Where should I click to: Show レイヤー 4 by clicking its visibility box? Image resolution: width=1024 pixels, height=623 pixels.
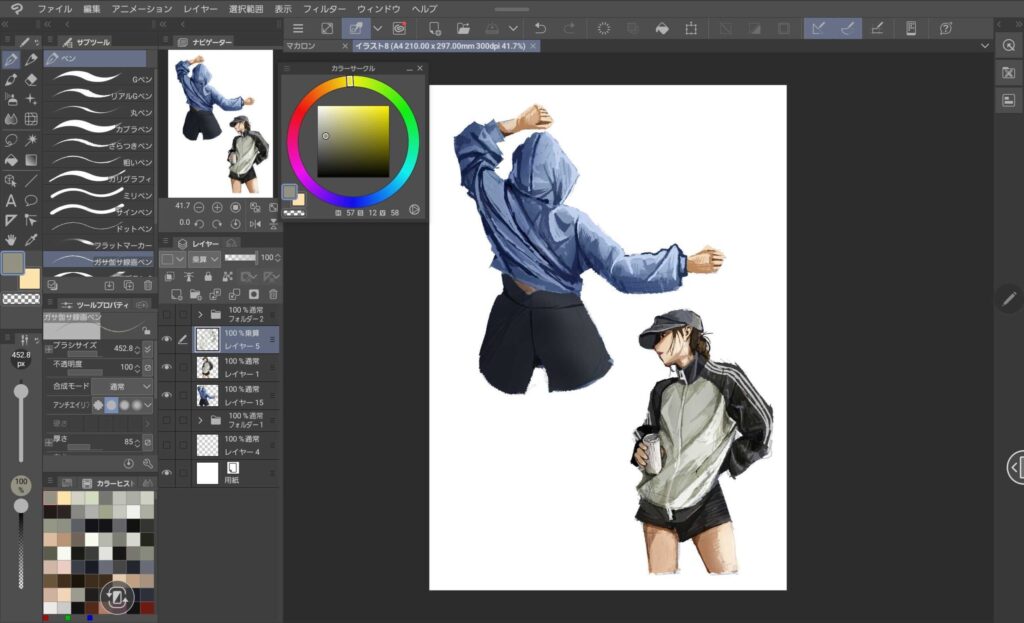[x=167, y=445]
